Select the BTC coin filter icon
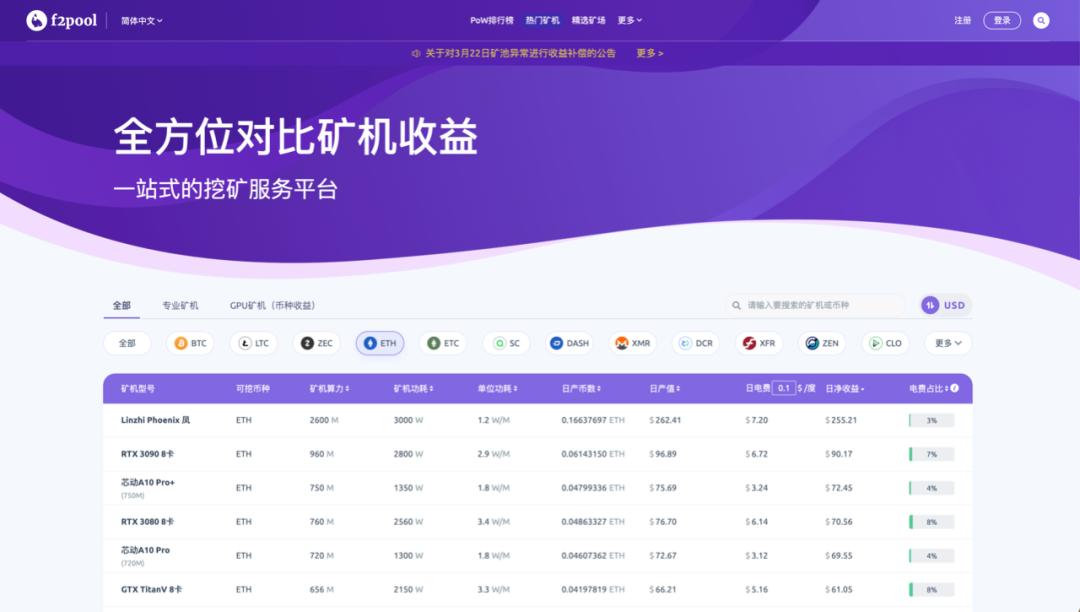Viewport: 1080px width, 612px height. coord(180,342)
